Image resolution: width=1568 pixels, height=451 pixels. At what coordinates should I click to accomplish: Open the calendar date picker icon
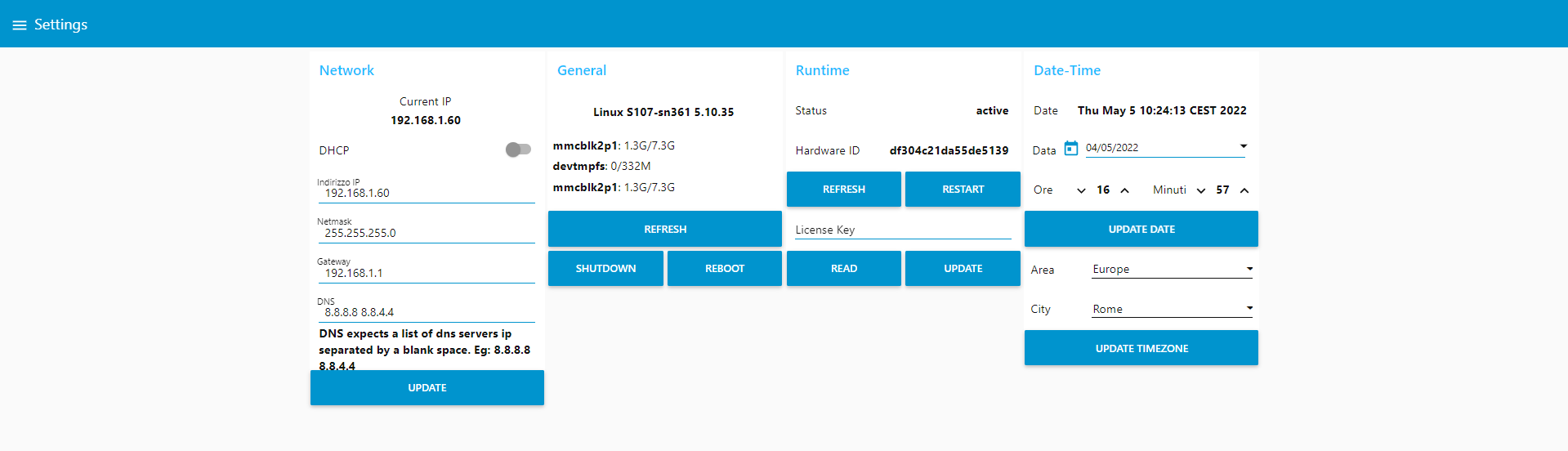click(x=1070, y=149)
